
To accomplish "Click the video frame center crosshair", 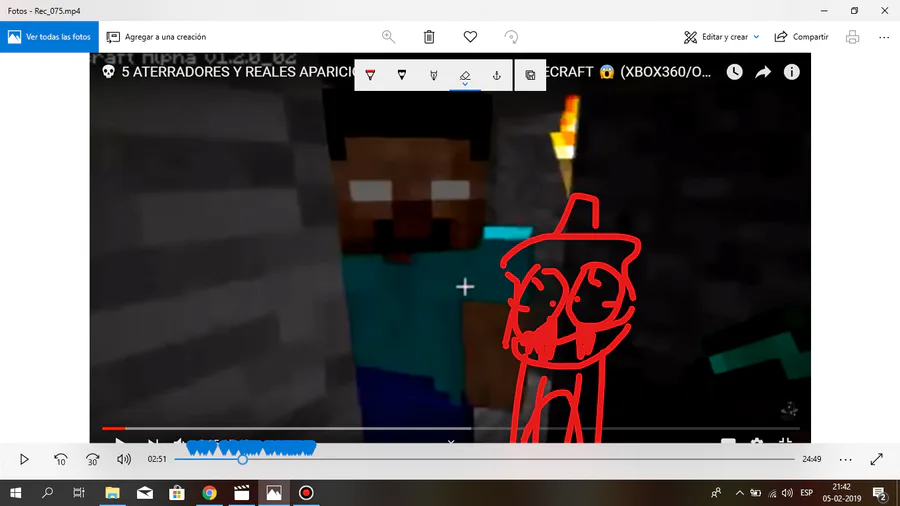I will pos(465,287).
